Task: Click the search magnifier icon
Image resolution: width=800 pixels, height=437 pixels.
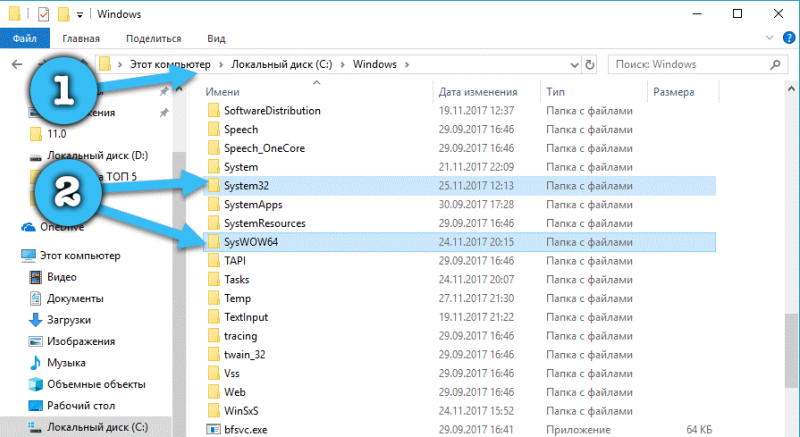Action: click(x=776, y=65)
